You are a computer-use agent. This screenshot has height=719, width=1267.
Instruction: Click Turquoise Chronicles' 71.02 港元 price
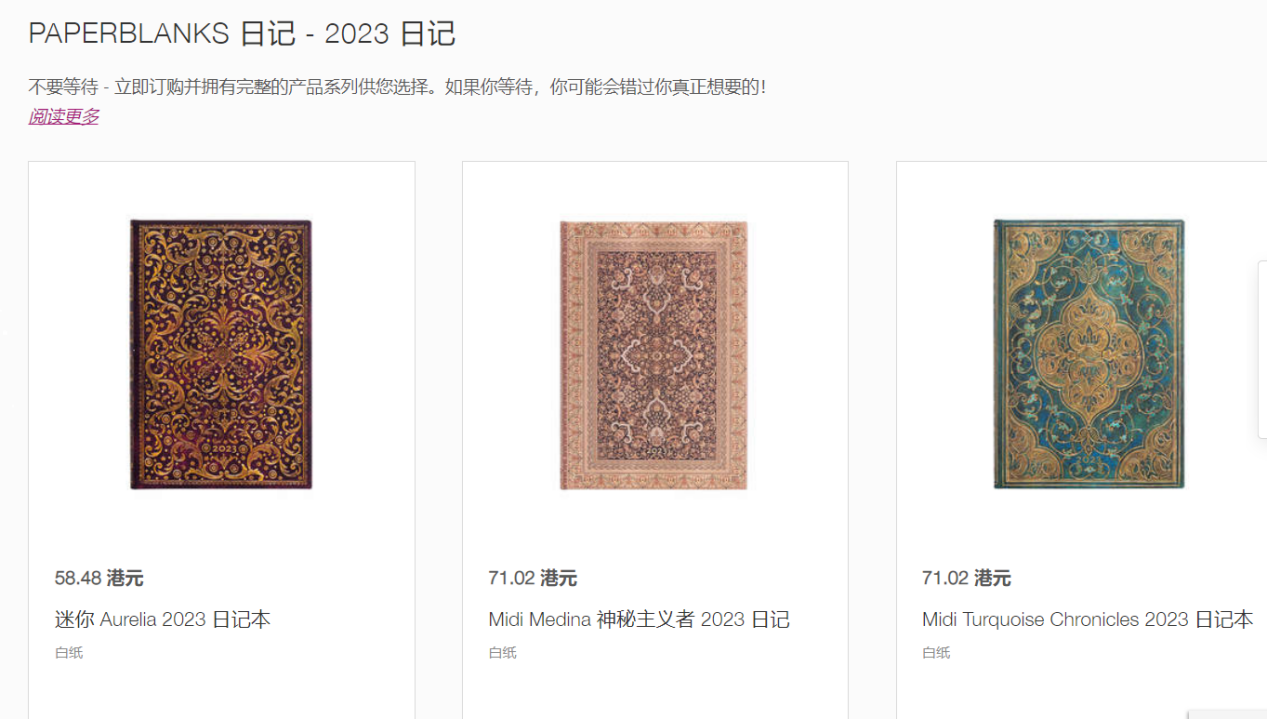coord(967,578)
